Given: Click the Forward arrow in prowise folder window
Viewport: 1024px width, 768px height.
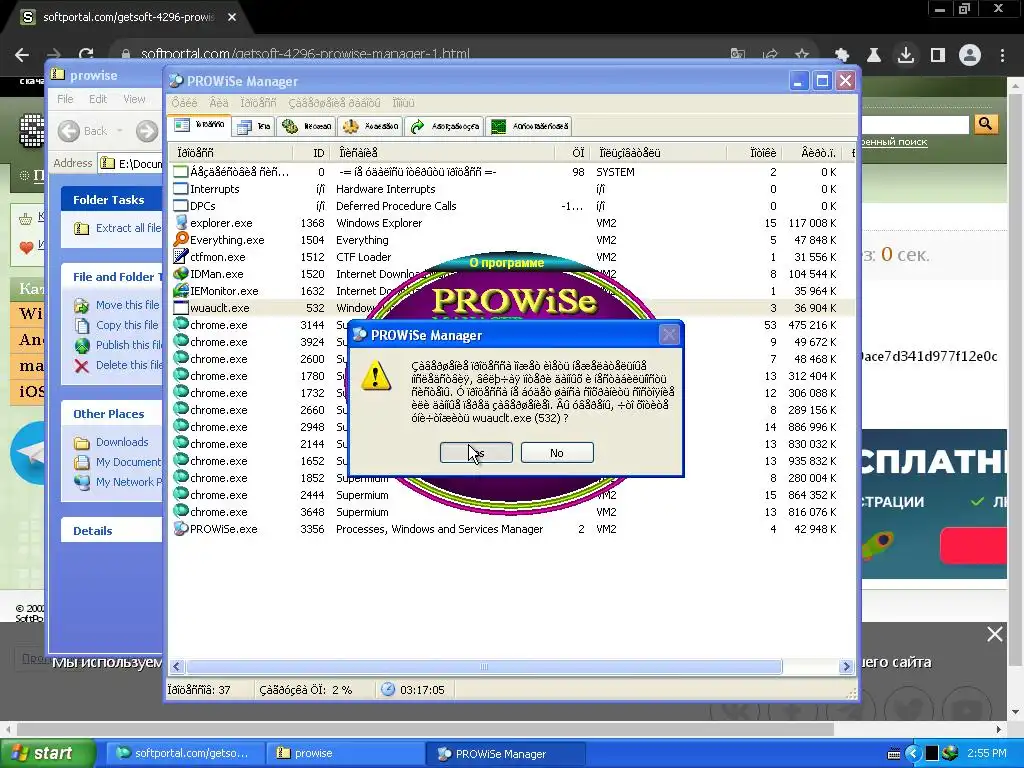Looking at the screenshot, I should (x=148, y=131).
